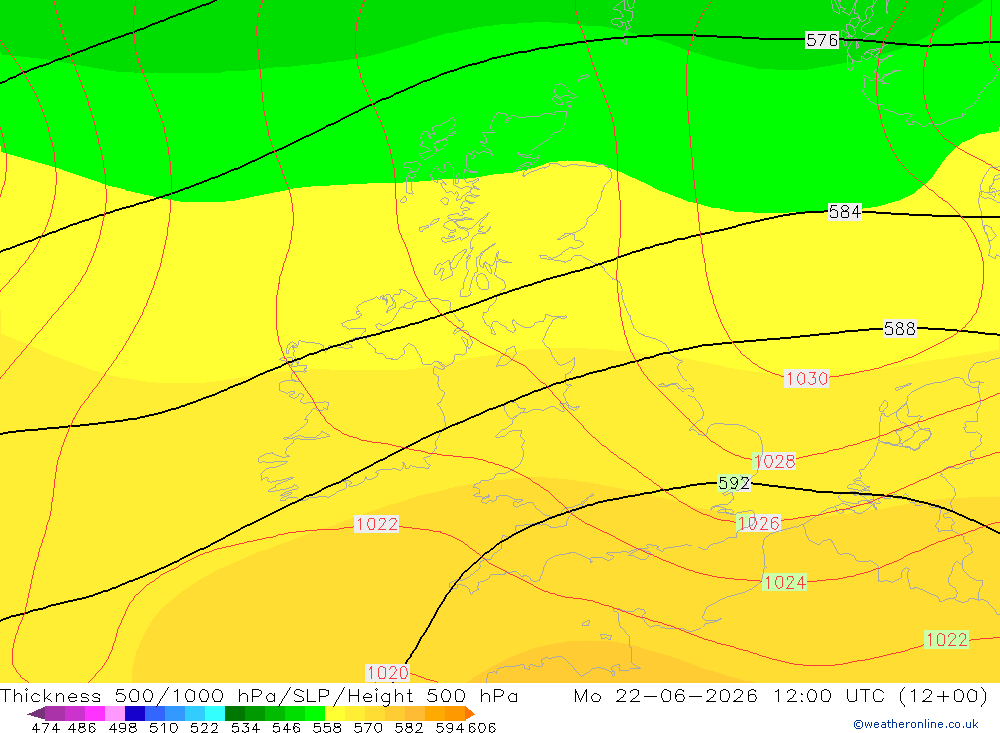The image size is (1000, 733).
Task: Click the 546 legend value
Action: (286, 728)
